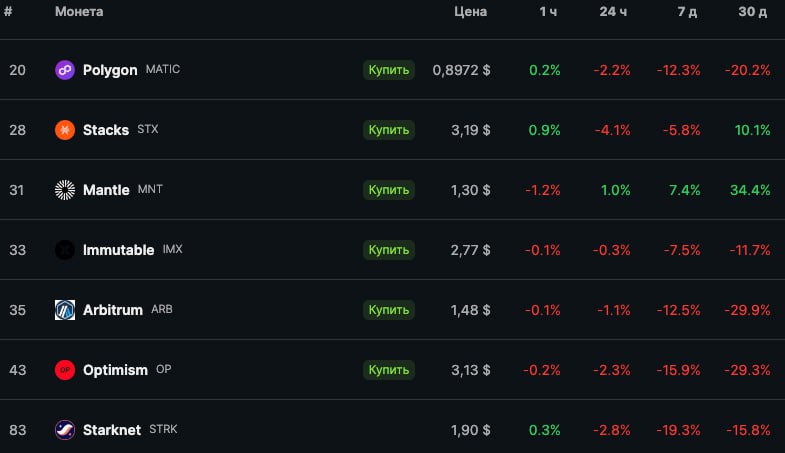Click the Mantle logo icon
785x453 pixels.
click(x=65, y=190)
